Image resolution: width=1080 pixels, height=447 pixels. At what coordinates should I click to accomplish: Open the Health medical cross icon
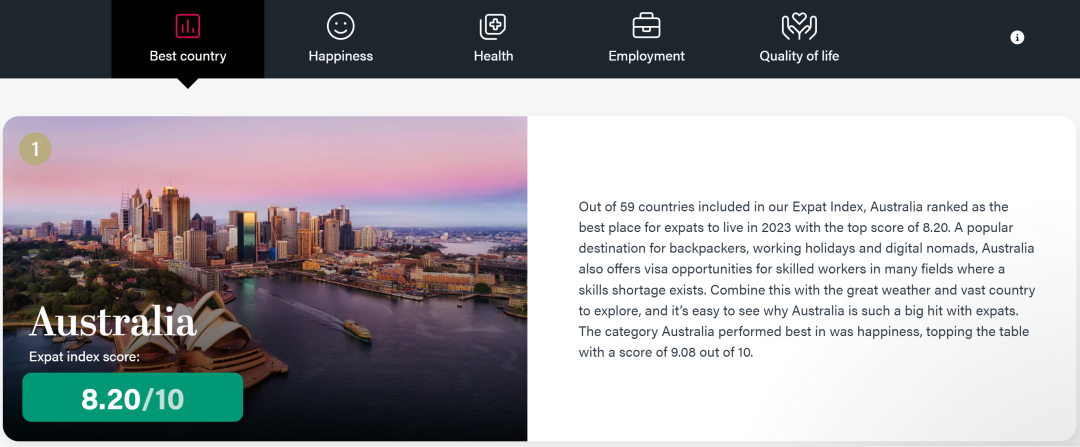click(x=493, y=26)
